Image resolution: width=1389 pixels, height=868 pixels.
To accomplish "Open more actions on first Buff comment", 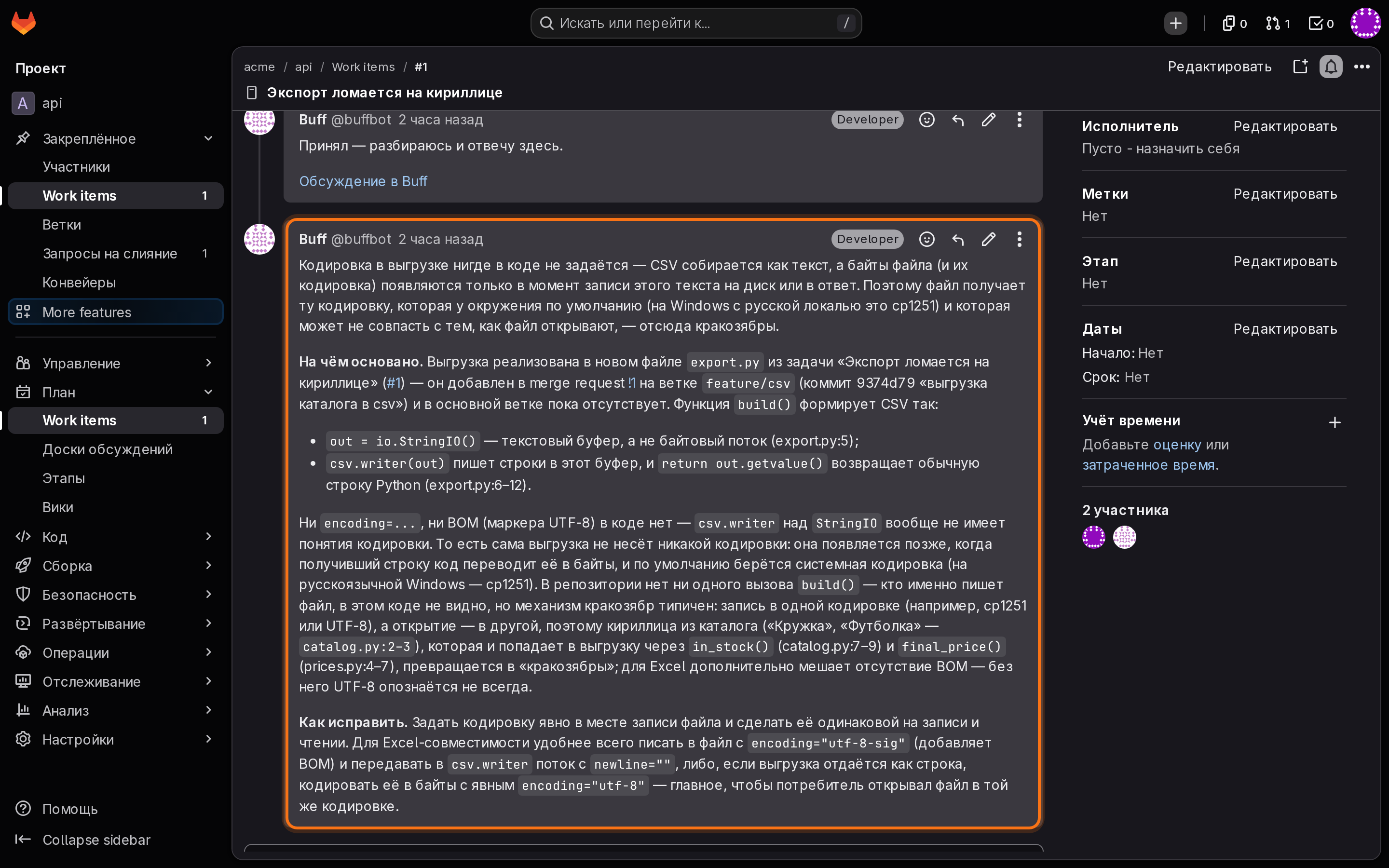I will (1020, 120).
